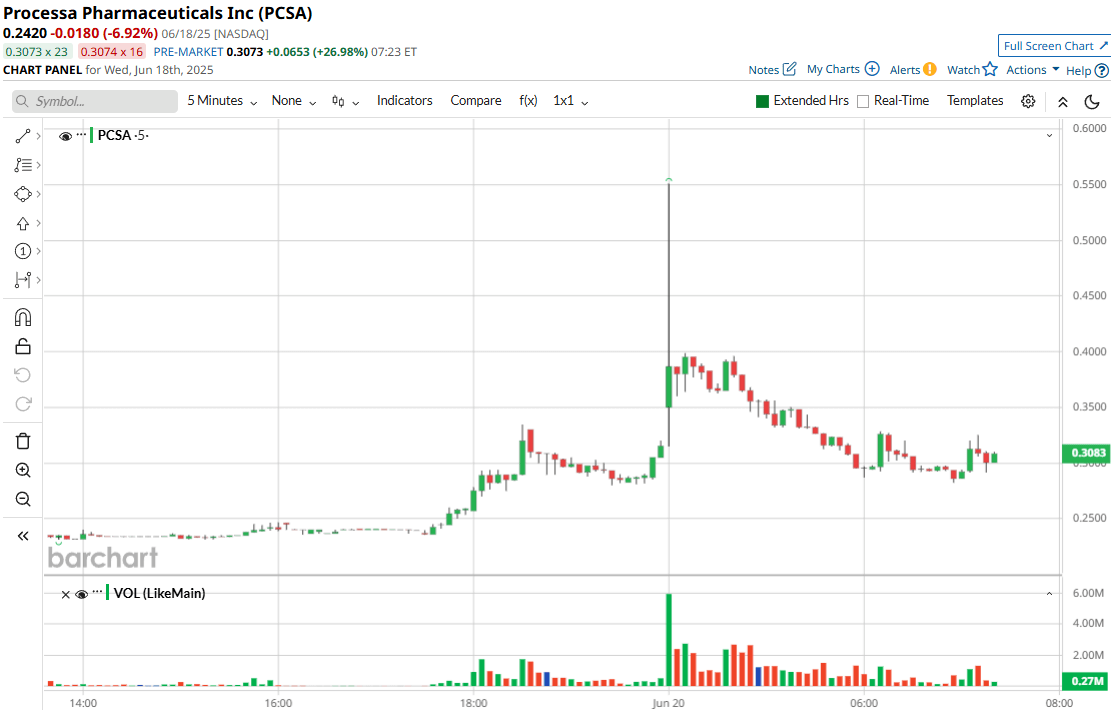This screenshot has width=1111, height=710.
Task: Click the 0.3083 current price label
Action: click(1086, 453)
